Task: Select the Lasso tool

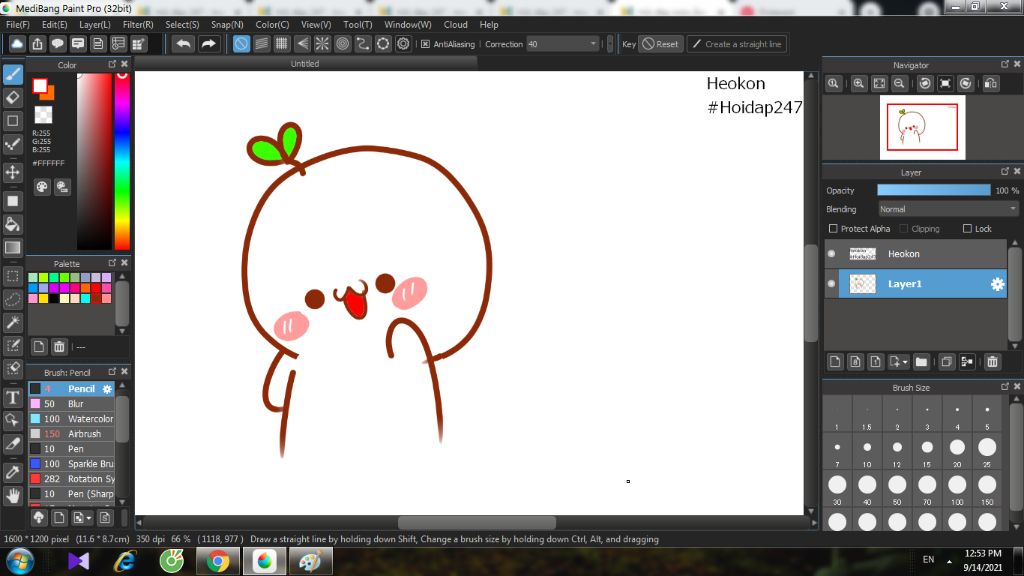Action: 12,299
